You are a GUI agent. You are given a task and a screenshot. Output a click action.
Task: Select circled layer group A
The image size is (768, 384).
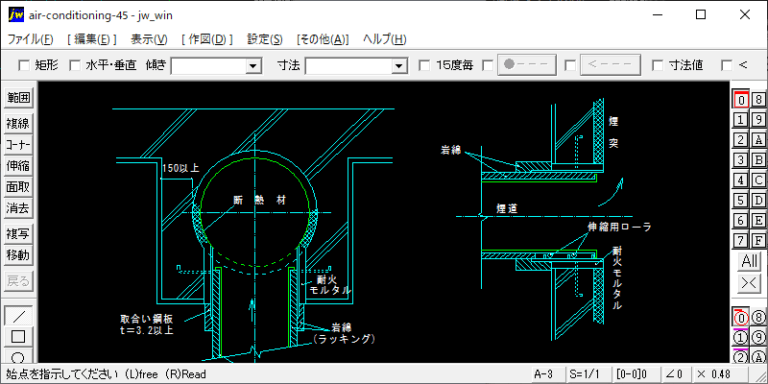click(758, 357)
